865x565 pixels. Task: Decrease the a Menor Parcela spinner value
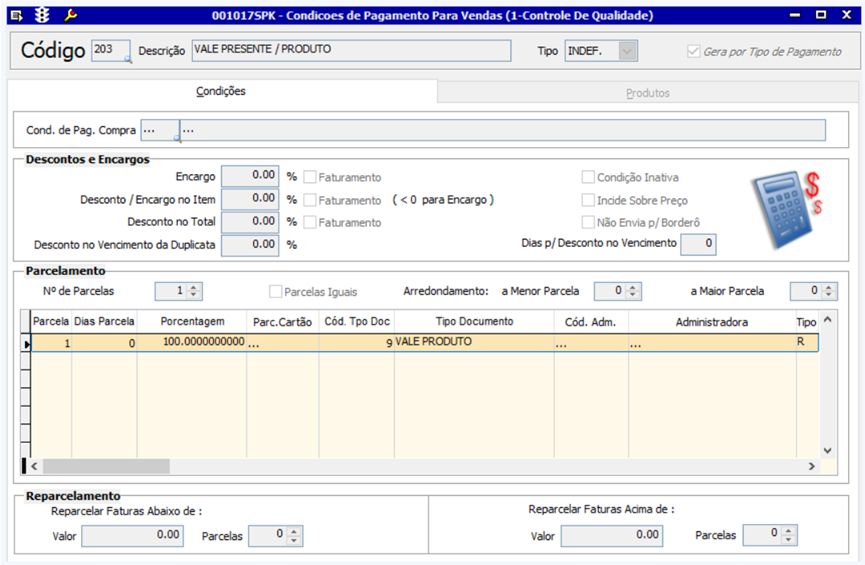[x=634, y=296]
